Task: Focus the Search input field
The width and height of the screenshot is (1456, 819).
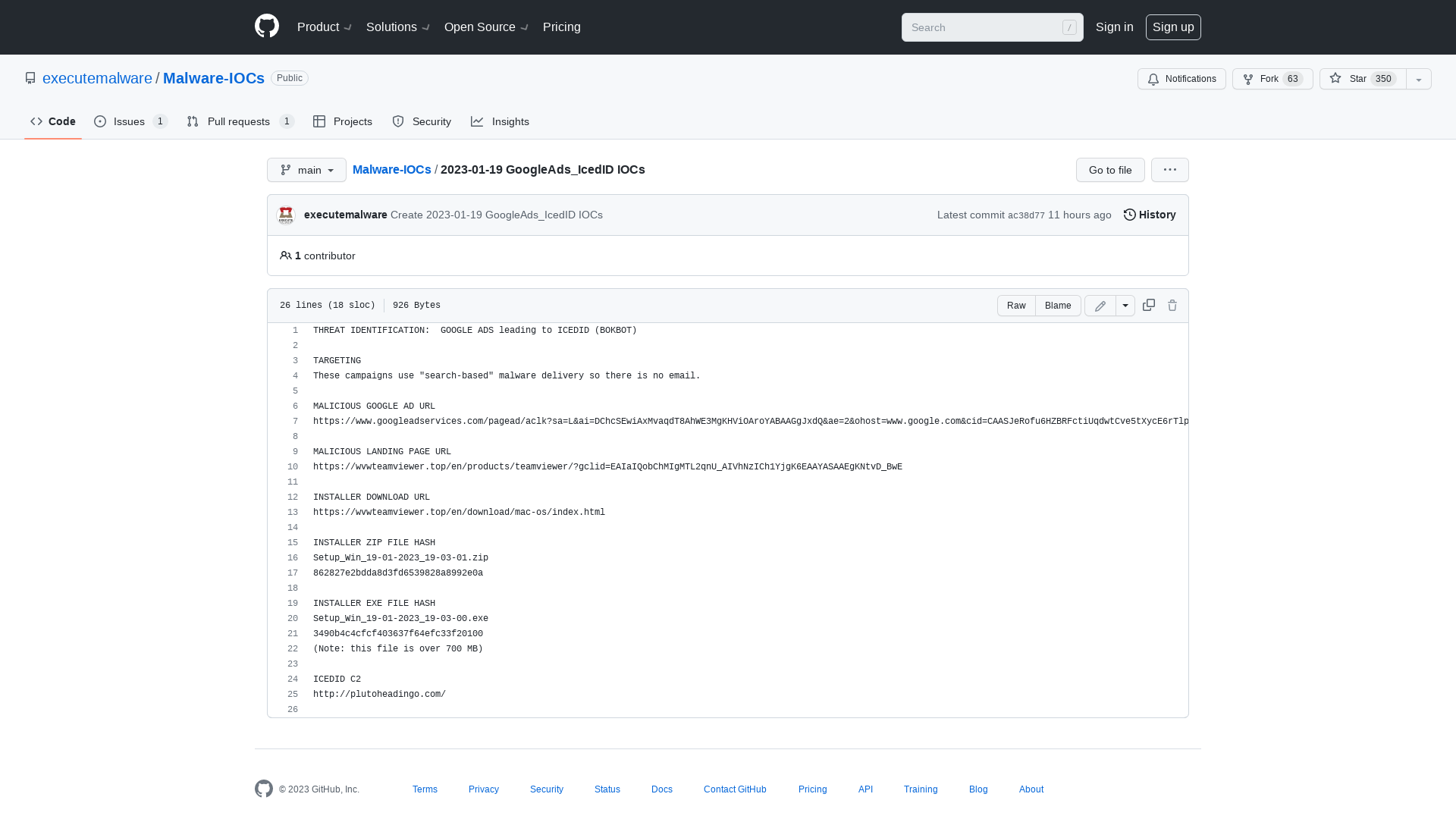Action: coord(993,27)
